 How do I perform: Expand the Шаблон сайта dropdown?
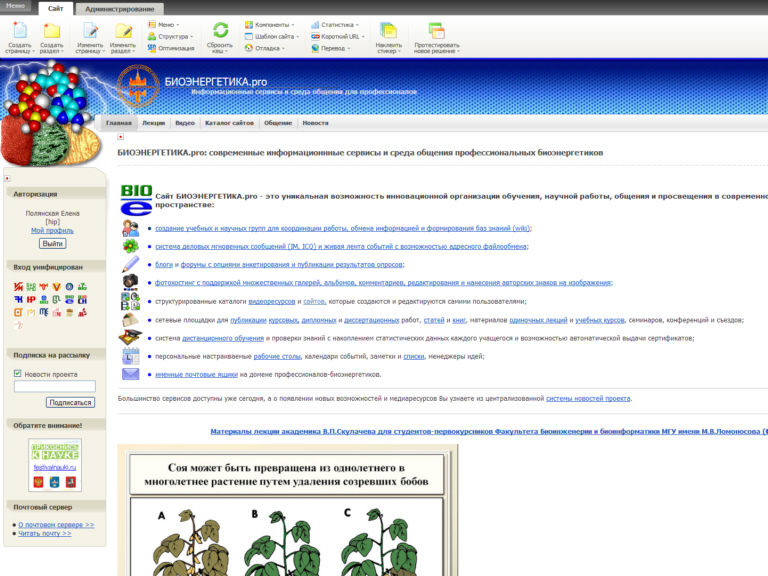pyautogui.click(x=272, y=36)
